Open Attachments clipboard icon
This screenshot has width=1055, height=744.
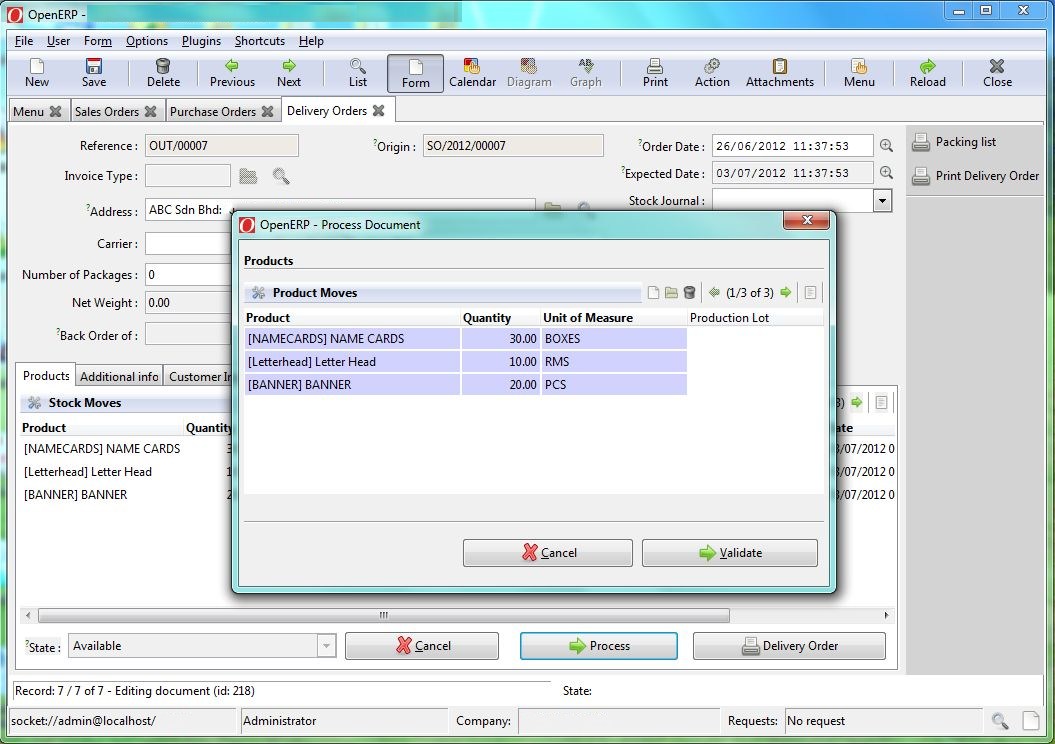[x=780, y=66]
